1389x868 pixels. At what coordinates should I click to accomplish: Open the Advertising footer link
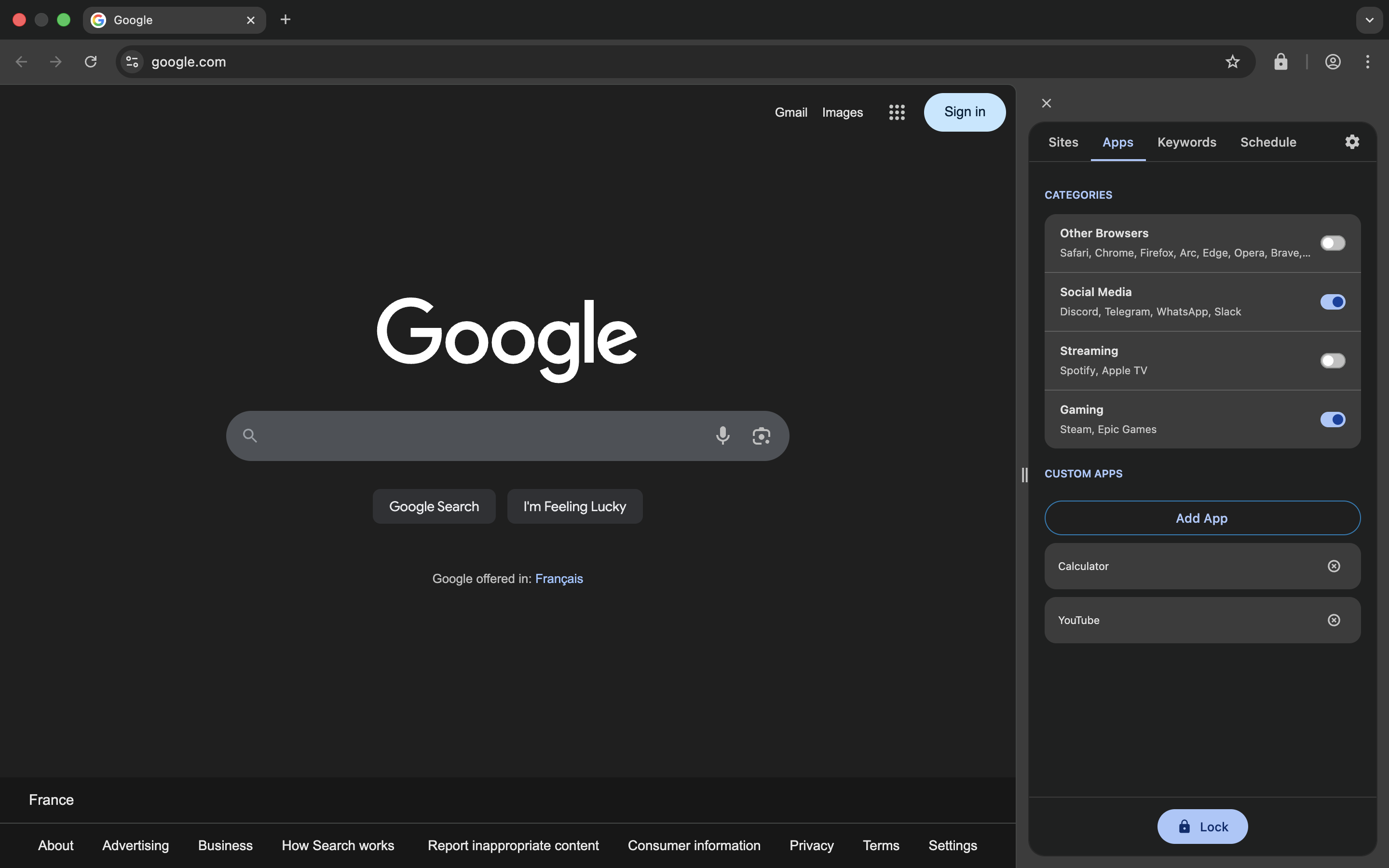[136, 846]
